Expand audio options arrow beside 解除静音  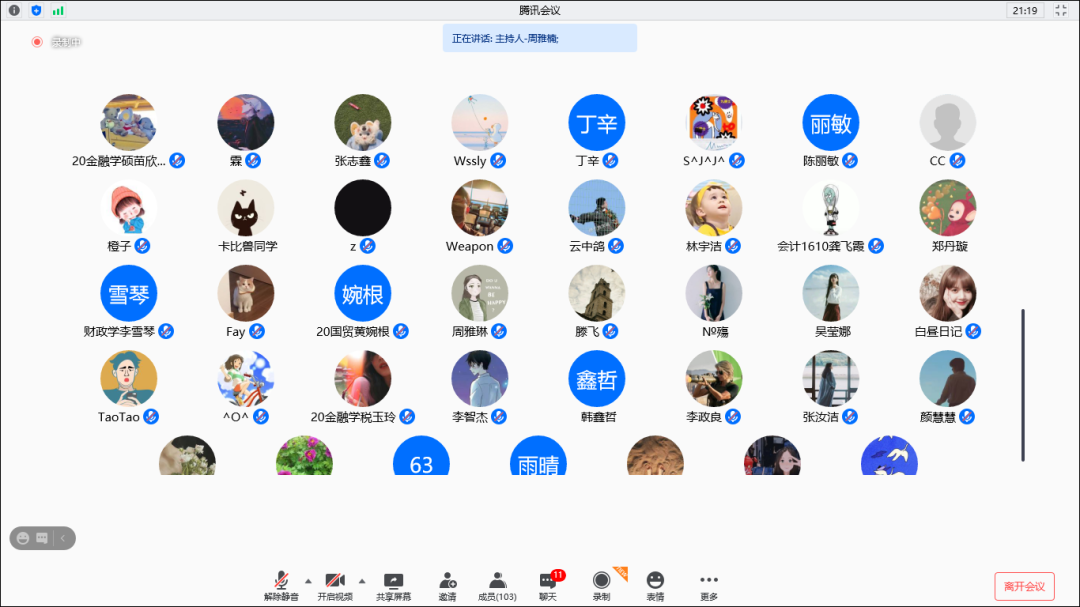(308, 580)
